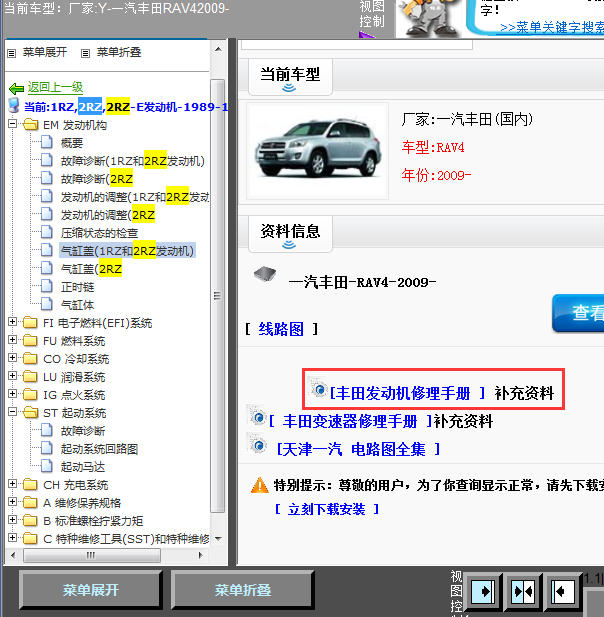Click the 资料信息 section tab
604x617 pixels.
coord(290,234)
